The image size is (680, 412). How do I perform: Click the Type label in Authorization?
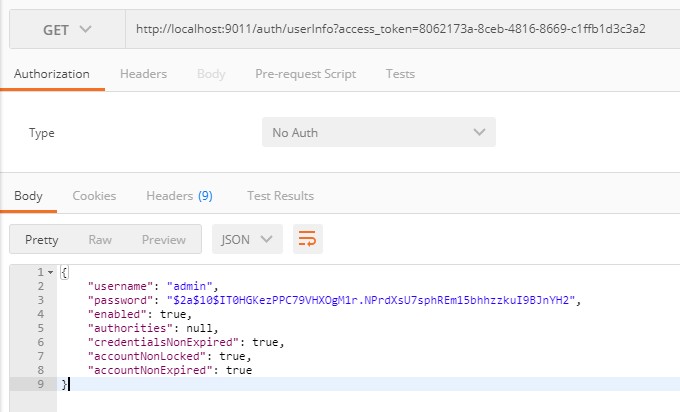(42, 133)
